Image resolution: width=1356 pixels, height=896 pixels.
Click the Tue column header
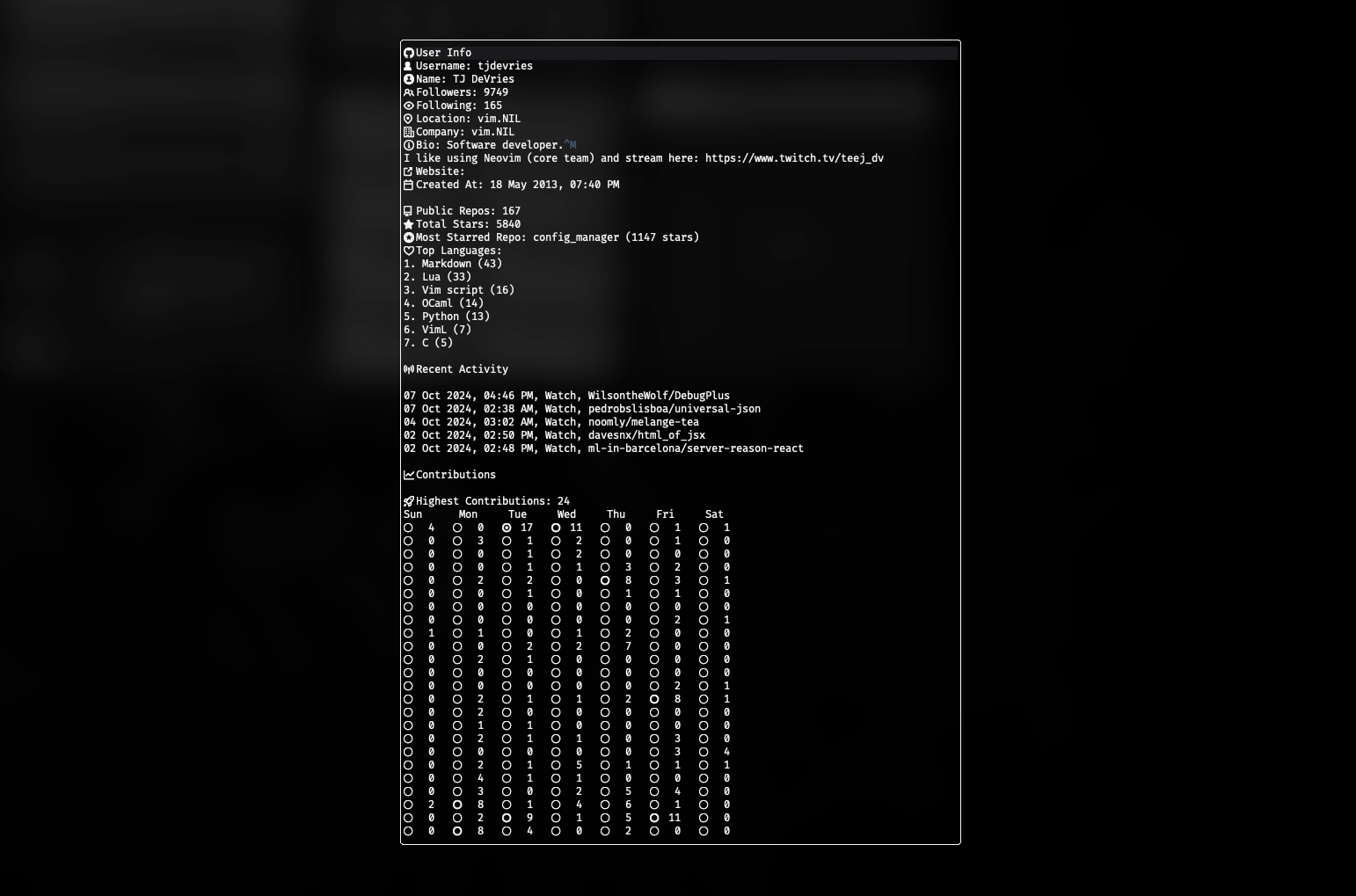point(517,514)
